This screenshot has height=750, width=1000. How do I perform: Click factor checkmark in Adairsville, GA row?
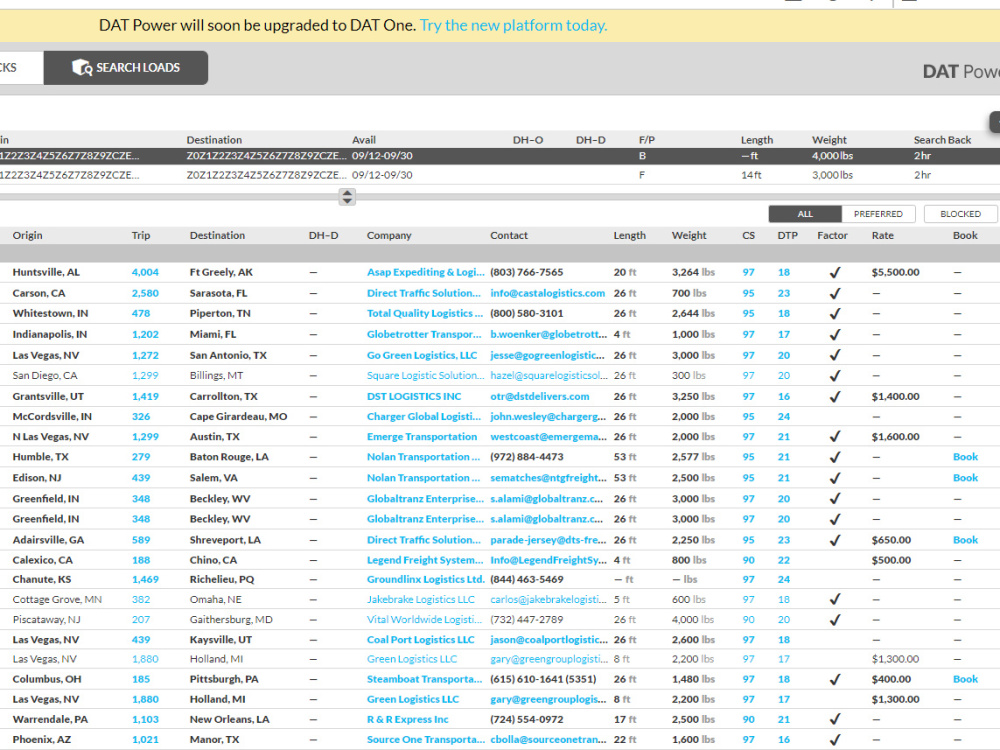click(x=835, y=540)
